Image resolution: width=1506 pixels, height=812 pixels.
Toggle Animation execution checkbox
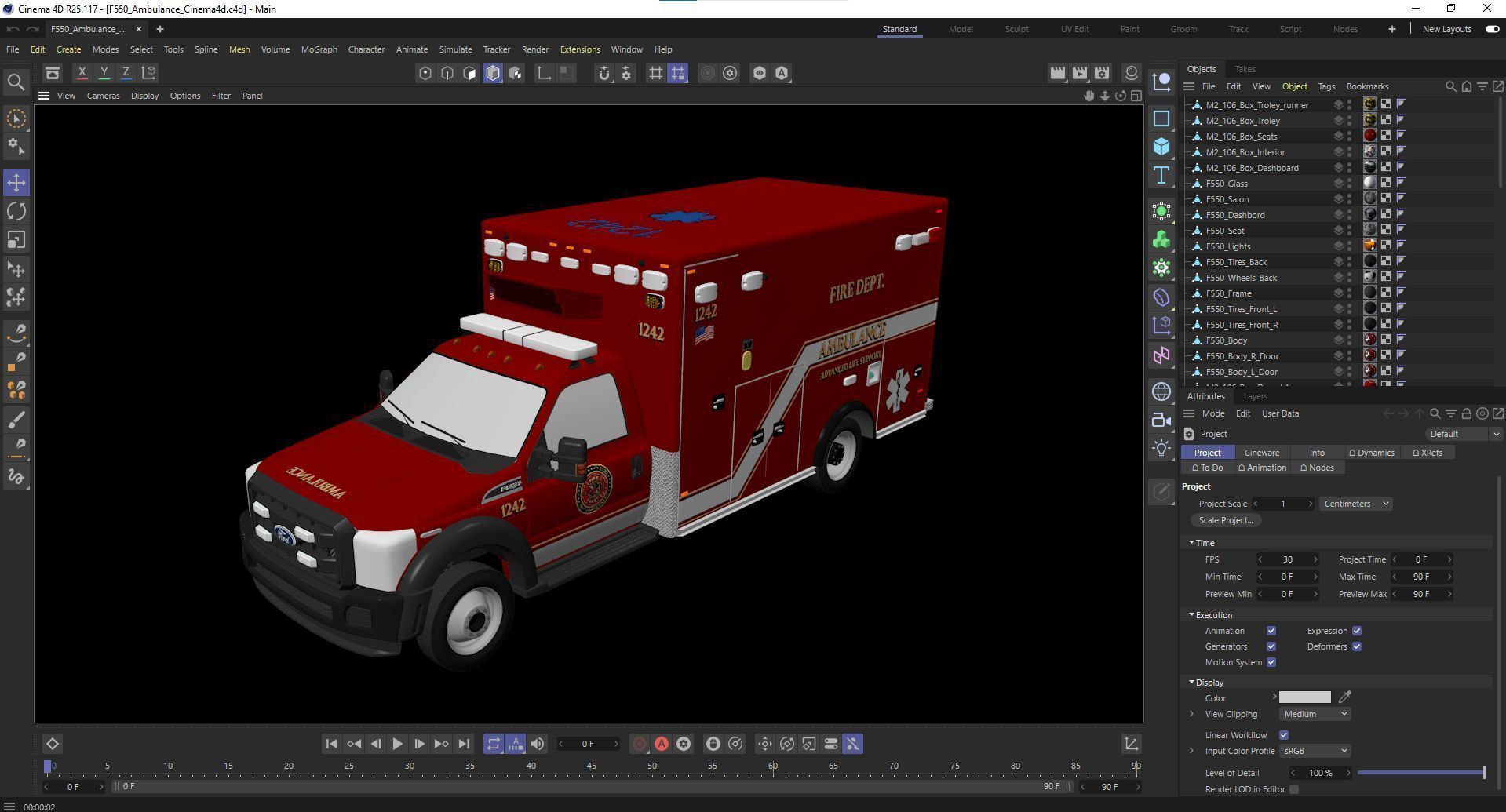click(x=1271, y=631)
